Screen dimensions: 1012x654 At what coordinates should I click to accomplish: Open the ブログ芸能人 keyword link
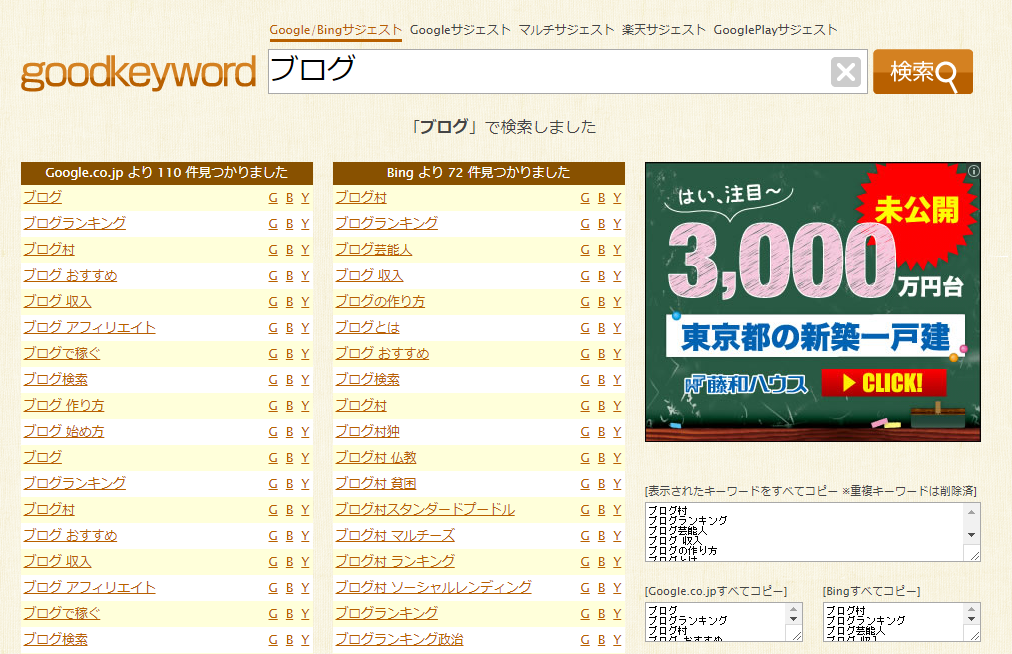pyautogui.click(x=374, y=249)
